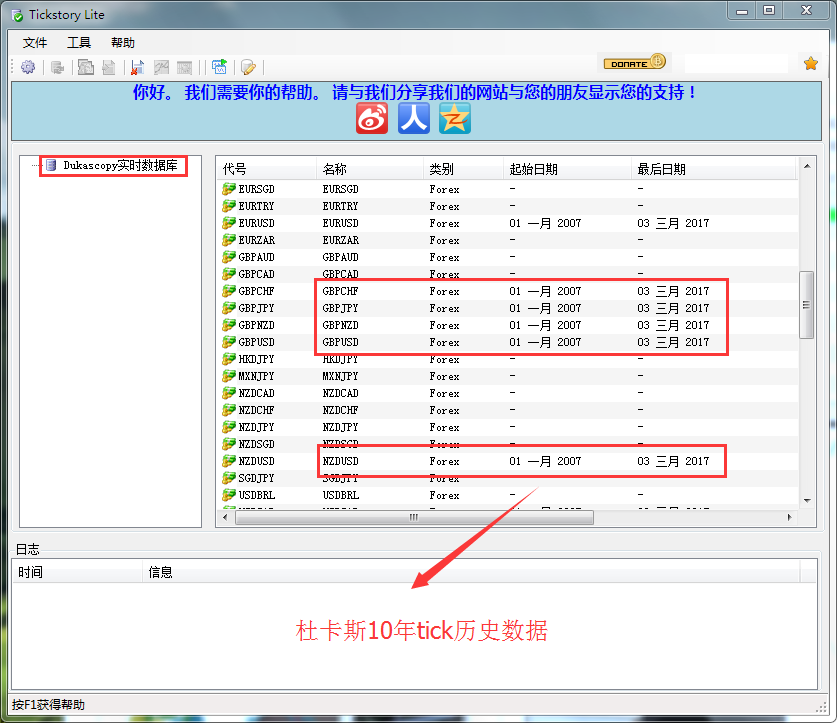This screenshot has width=837, height=723.
Task: Select the GBPCAD symbol row
Action: coord(507,274)
